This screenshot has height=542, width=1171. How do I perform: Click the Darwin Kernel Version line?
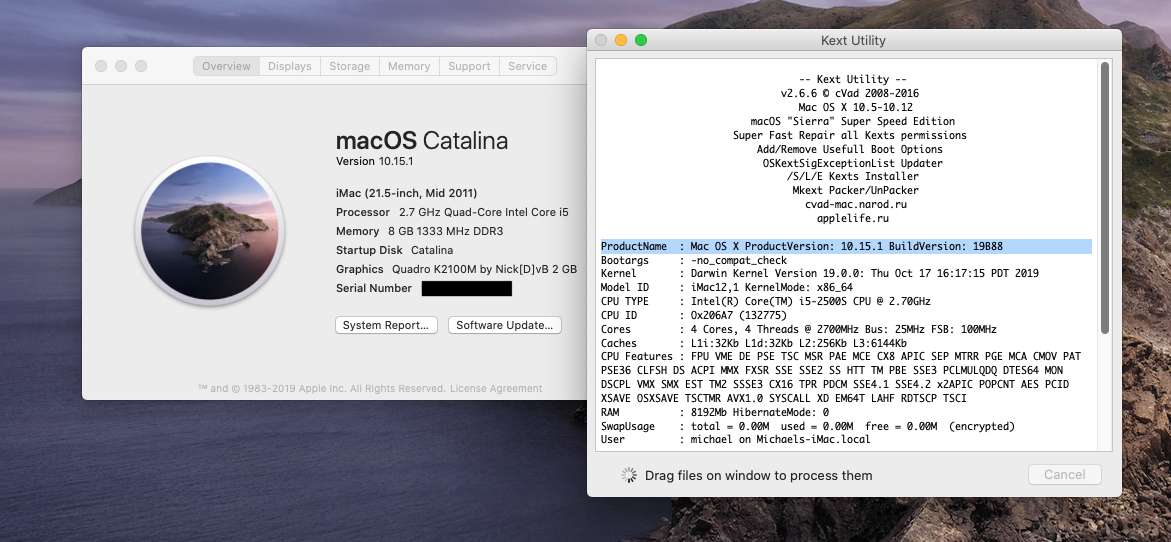click(x=819, y=273)
